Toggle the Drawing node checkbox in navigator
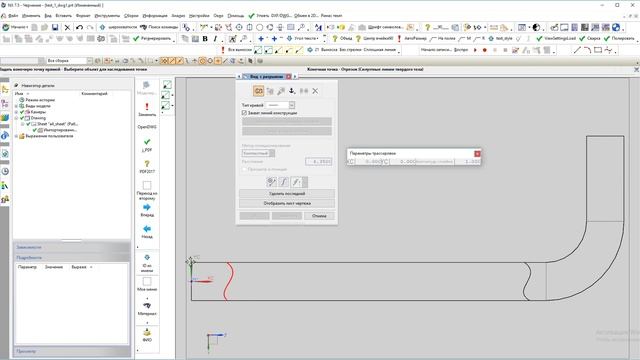 tap(22, 118)
